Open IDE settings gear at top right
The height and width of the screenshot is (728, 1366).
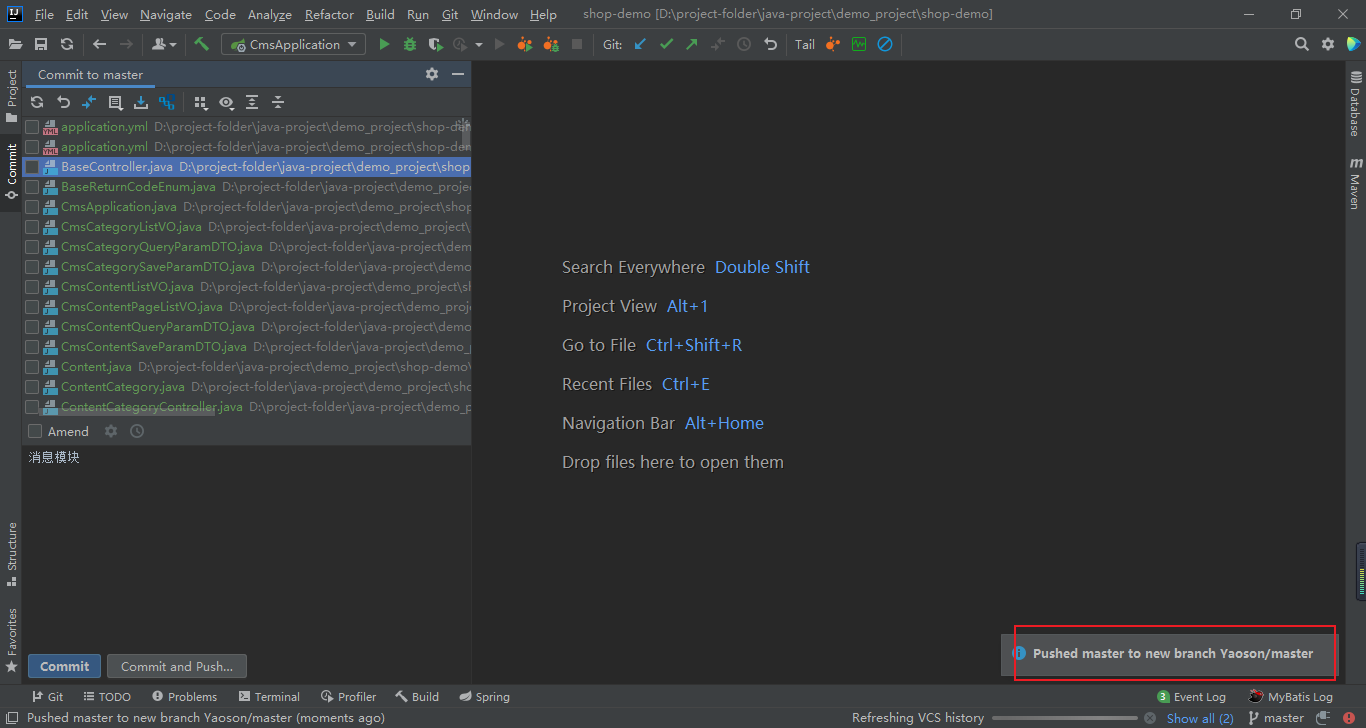1328,44
